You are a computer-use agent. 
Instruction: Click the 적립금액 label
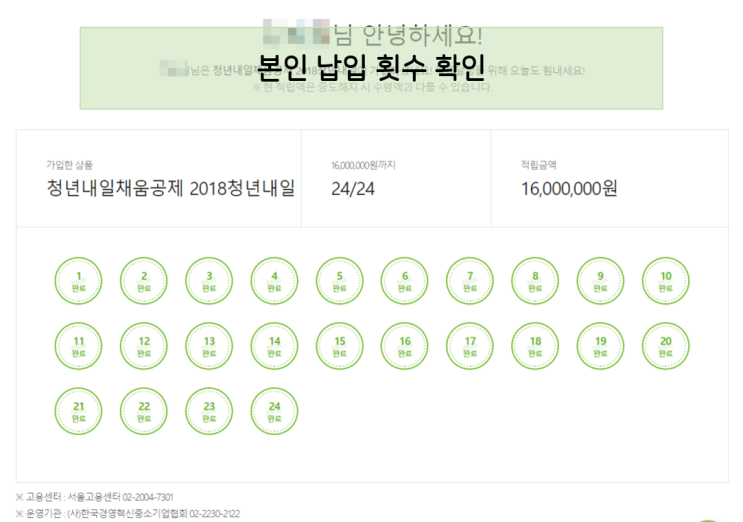click(539, 165)
